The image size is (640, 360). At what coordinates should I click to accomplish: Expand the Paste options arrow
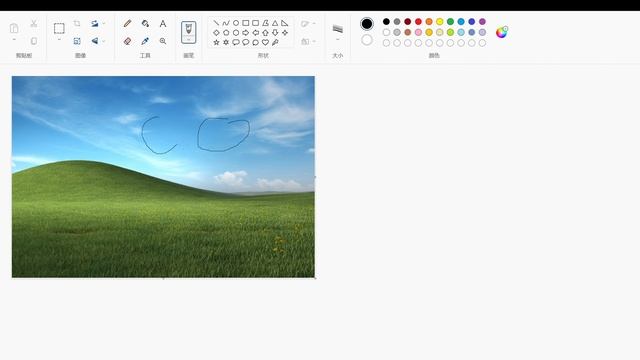tap(14, 40)
